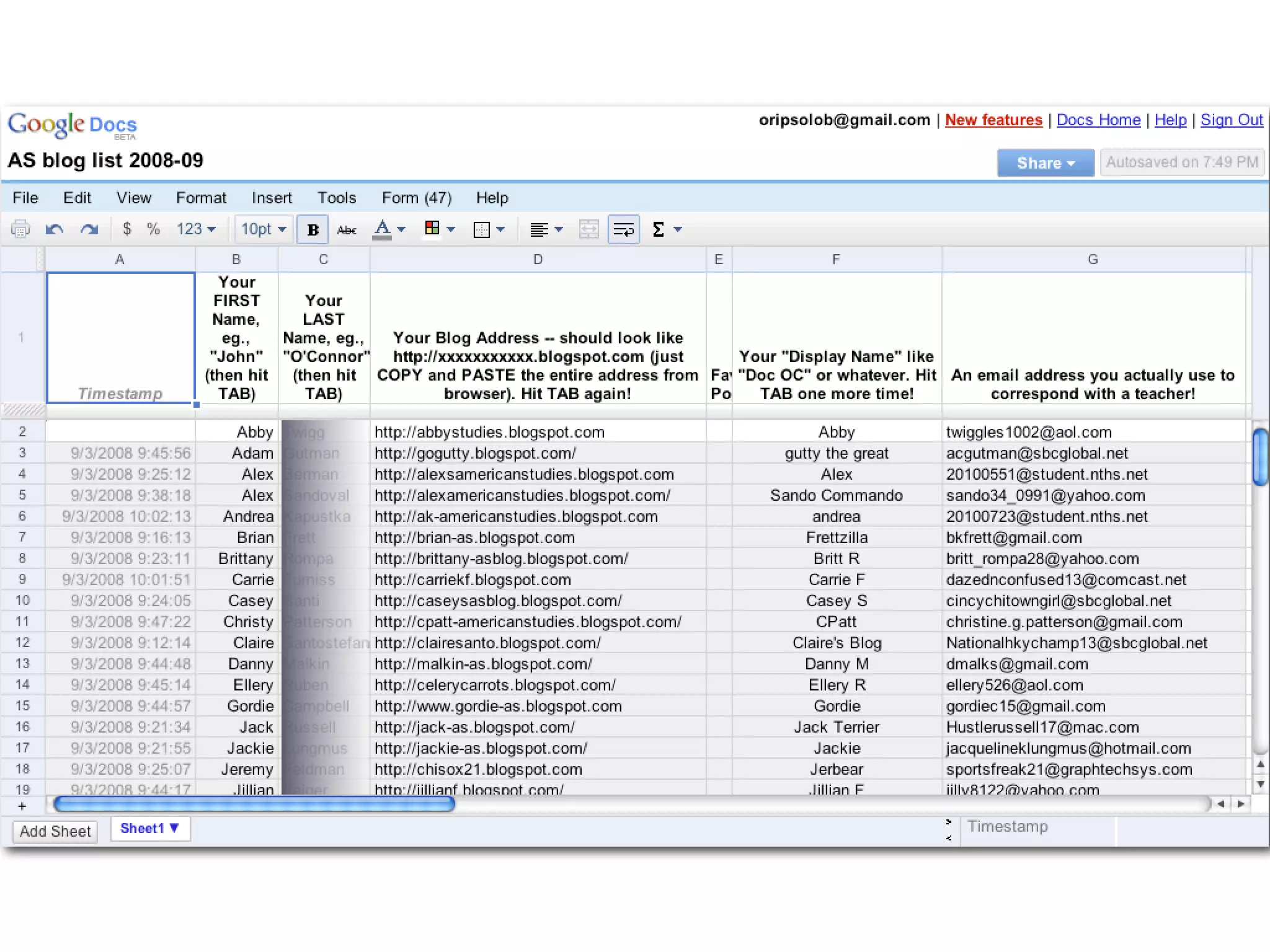
Task: Apply percent format icon
Action: (153, 229)
